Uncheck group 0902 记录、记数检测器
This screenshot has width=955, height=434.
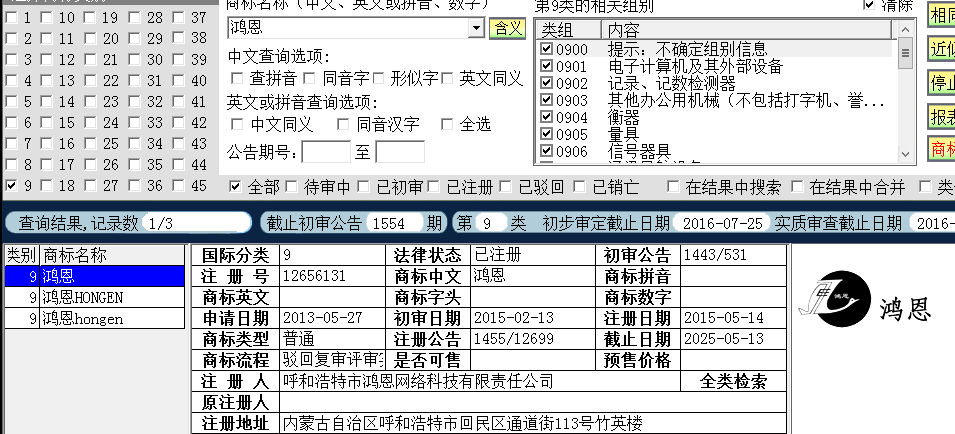pyautogui.click(x=547, y=83)
